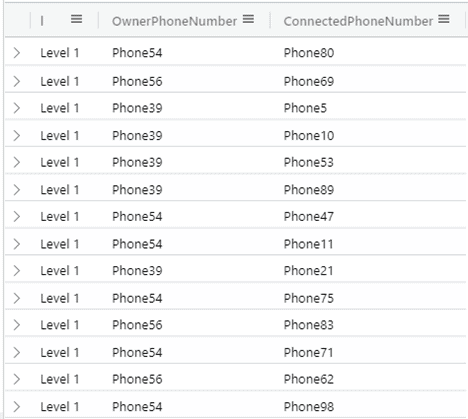Open the first narrow column's menu icon
This screenshot has width=468, height=419.
(76, 19)
